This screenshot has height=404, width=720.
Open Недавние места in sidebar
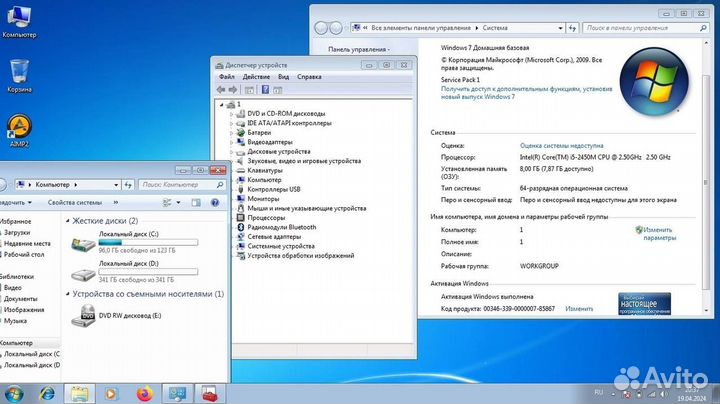(27, 243)
